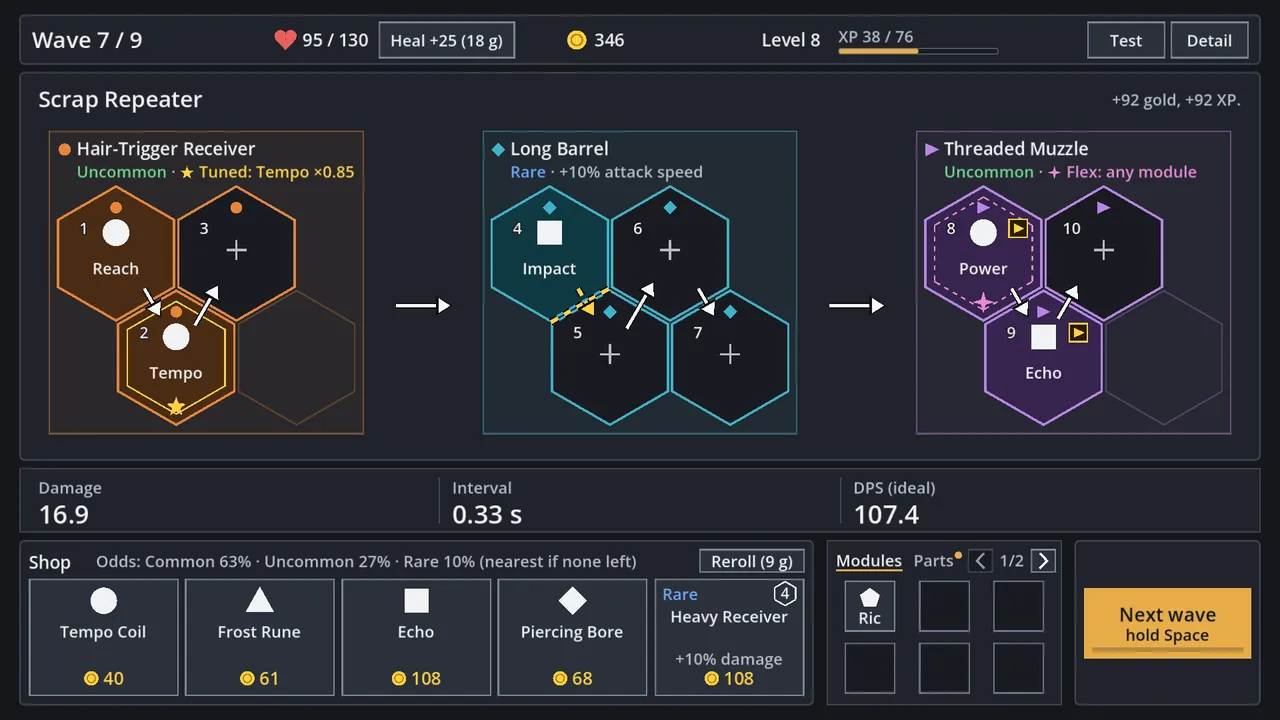Image resolution: width=1280 pixels, height=720 pixels.
Task: Start the Next wave
Action: point(1167,623)
